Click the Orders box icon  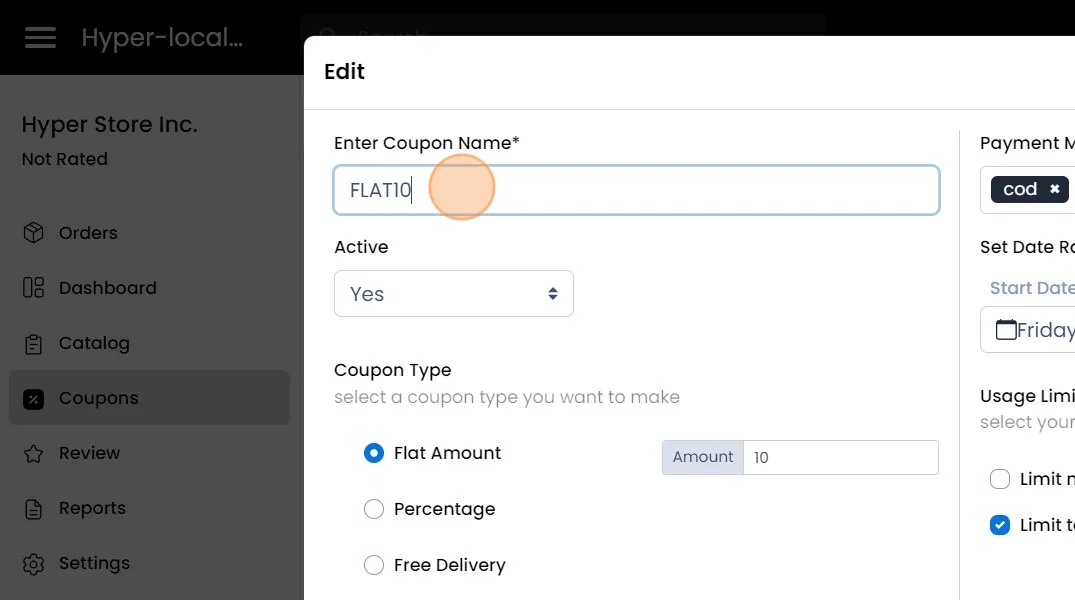pos(33,233)
